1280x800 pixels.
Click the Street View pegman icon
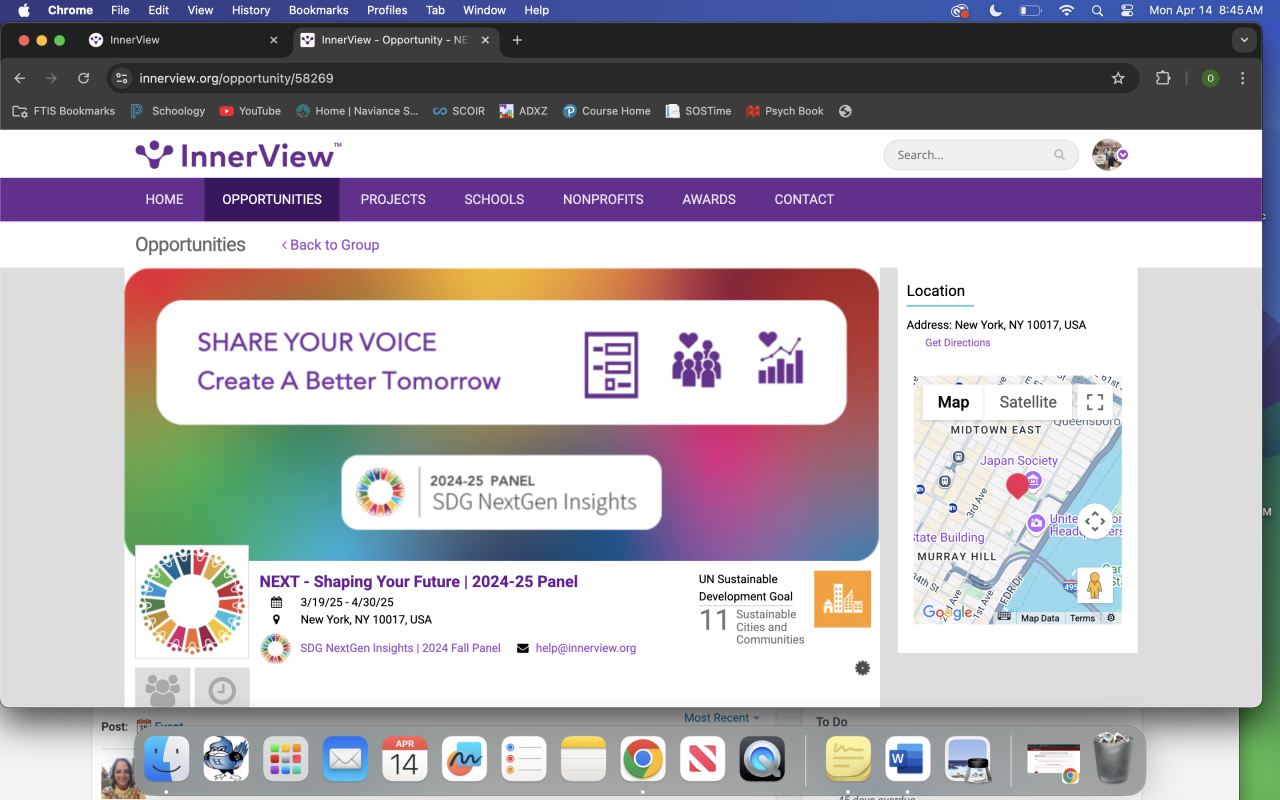point(1095,585)
